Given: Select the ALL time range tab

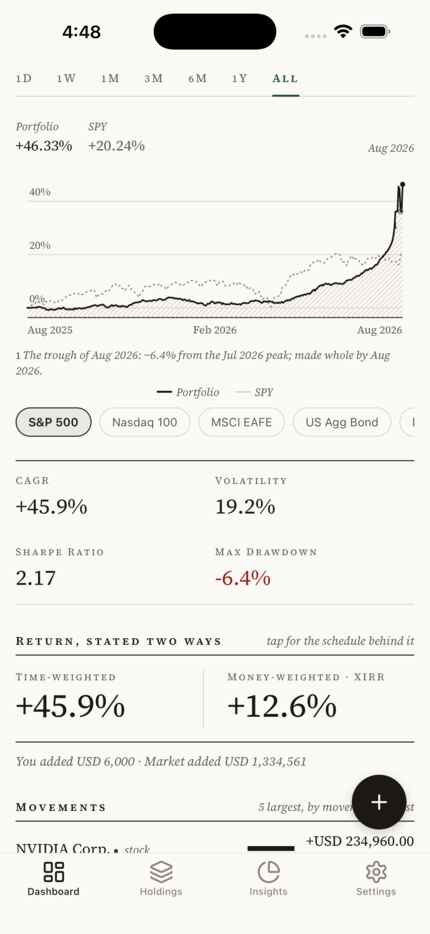Looking at the screenshot, I should 285,79.
